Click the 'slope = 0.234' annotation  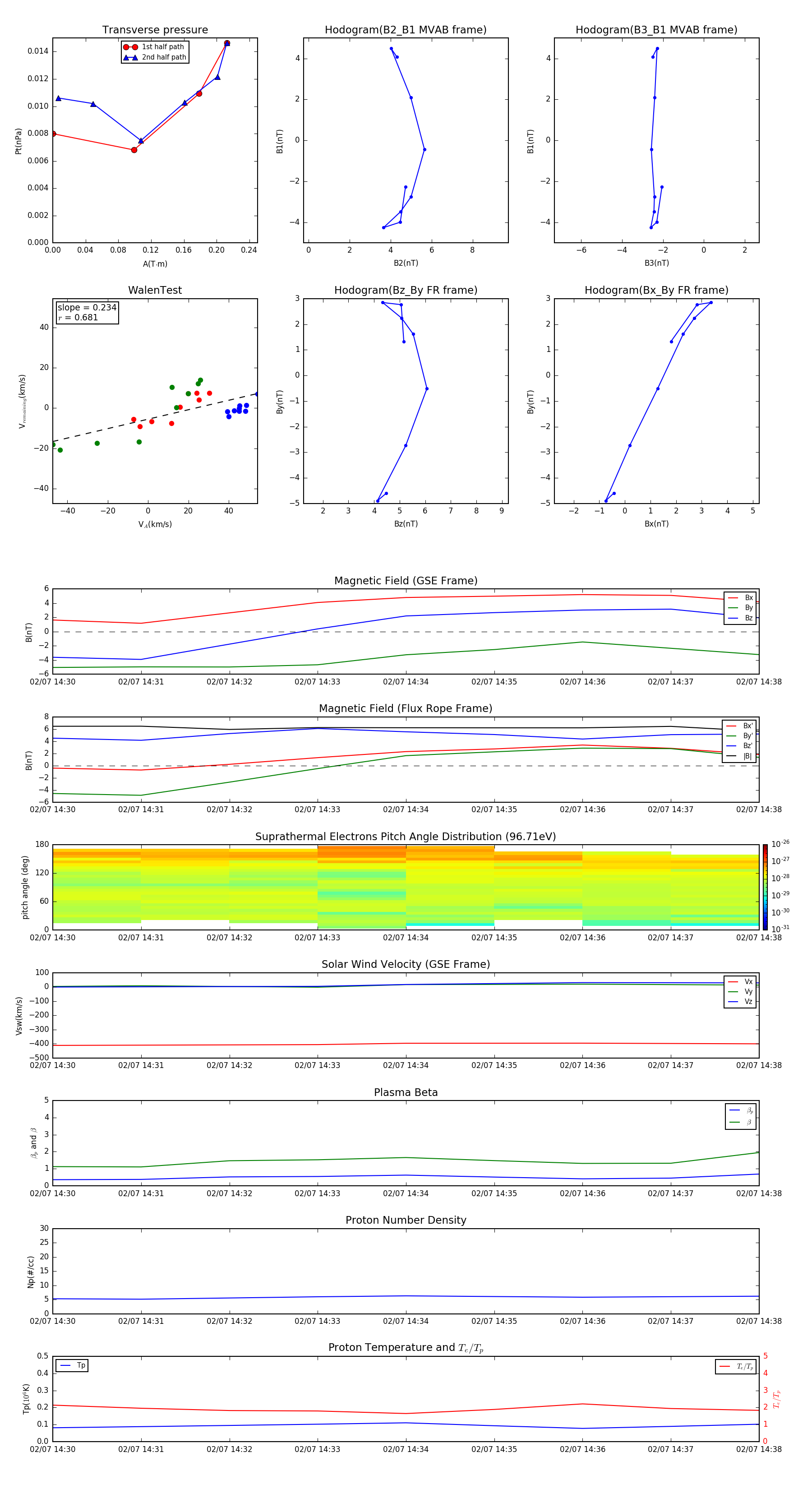coord(87,308)
